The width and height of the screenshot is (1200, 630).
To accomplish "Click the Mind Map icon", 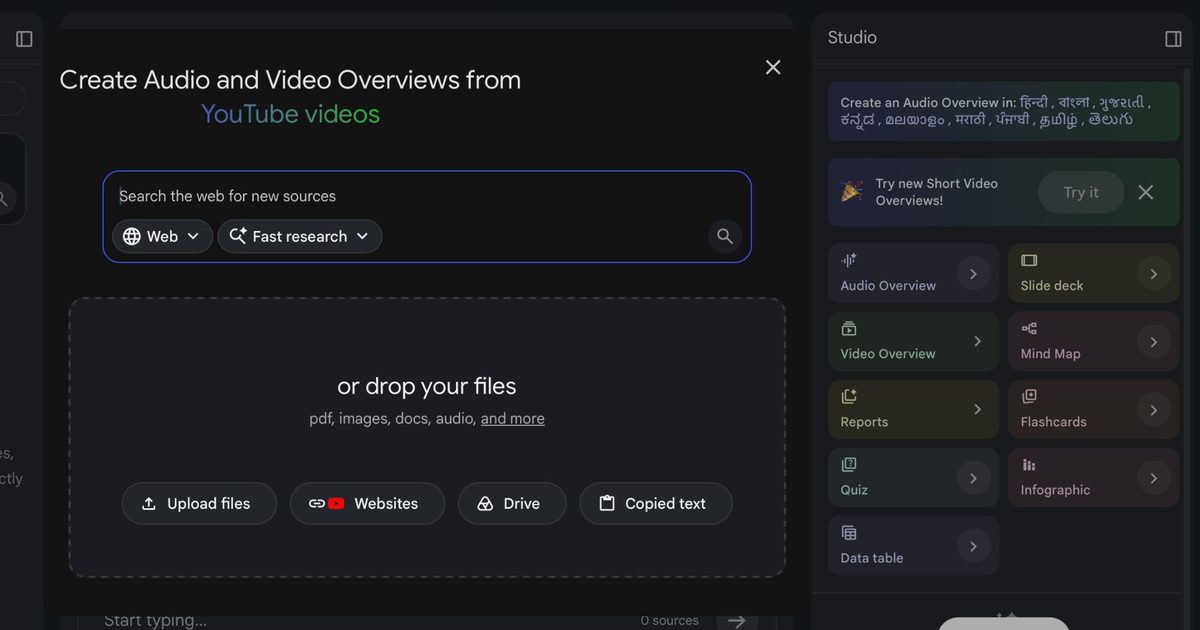I will click(x=1029, y=328).
